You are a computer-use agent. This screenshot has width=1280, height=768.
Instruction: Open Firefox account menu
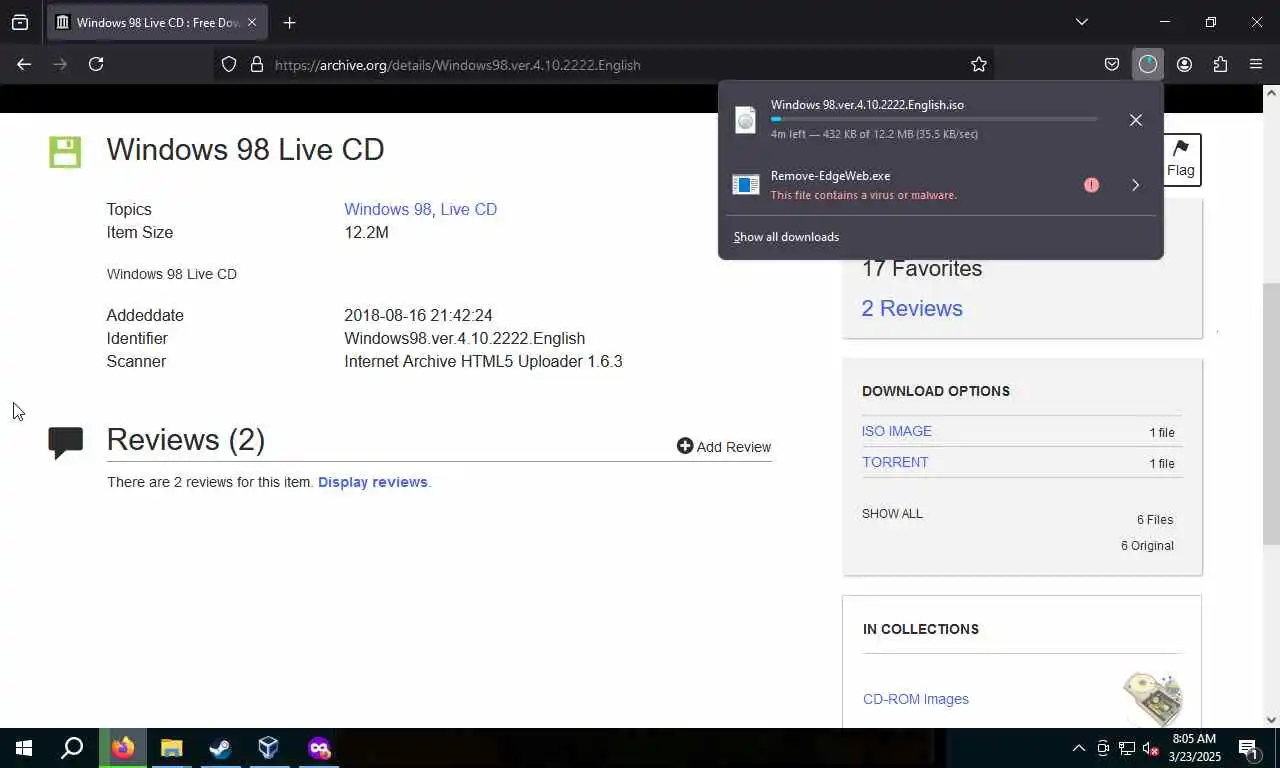[1184, 64]
